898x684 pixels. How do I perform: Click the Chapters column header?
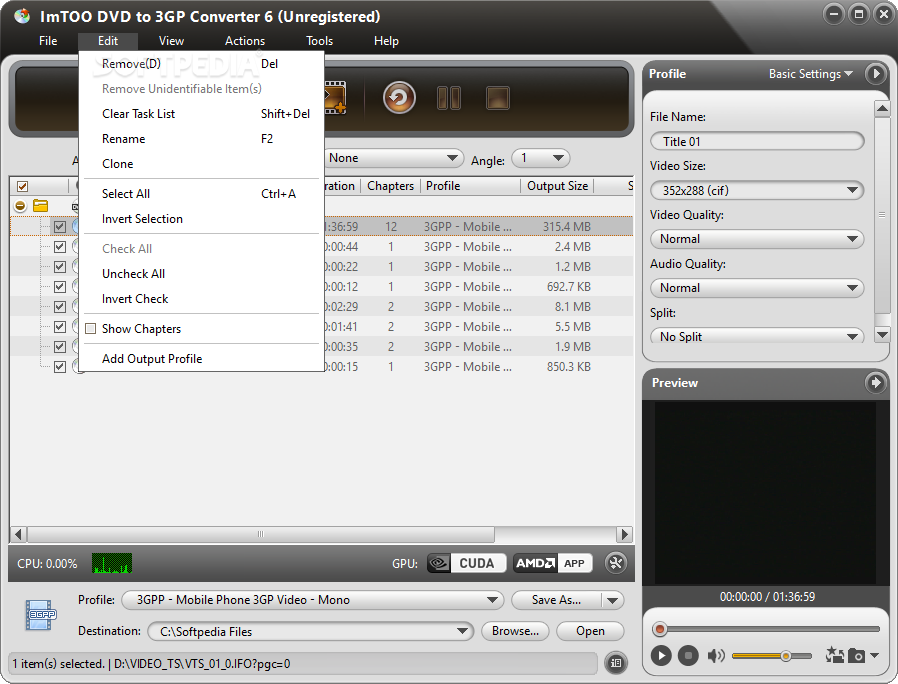click(390, 186)
